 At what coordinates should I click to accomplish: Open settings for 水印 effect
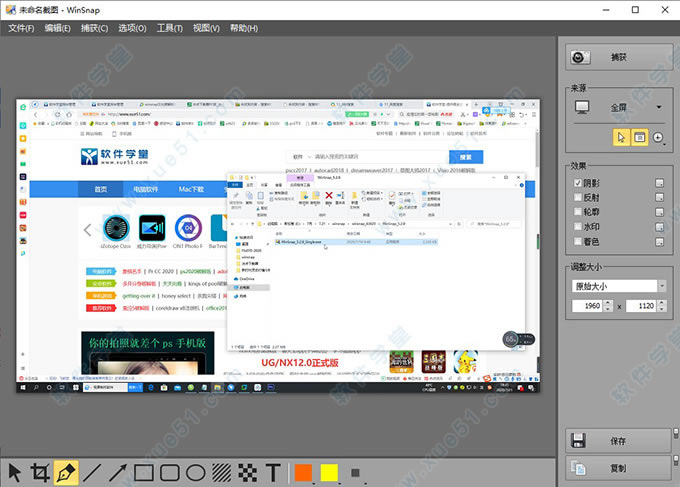pyautogui.click(x=659, y=227)
